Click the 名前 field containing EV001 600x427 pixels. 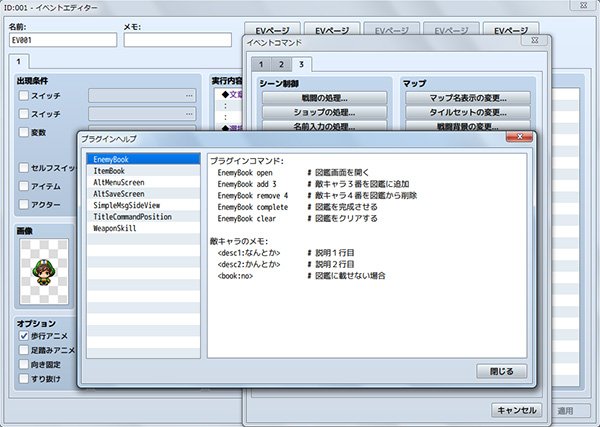point(63,40)
